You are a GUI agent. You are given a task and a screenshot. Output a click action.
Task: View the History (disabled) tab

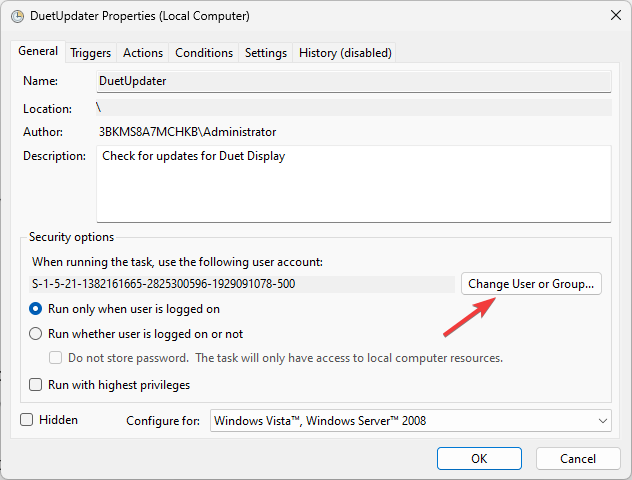coord(345,53)
